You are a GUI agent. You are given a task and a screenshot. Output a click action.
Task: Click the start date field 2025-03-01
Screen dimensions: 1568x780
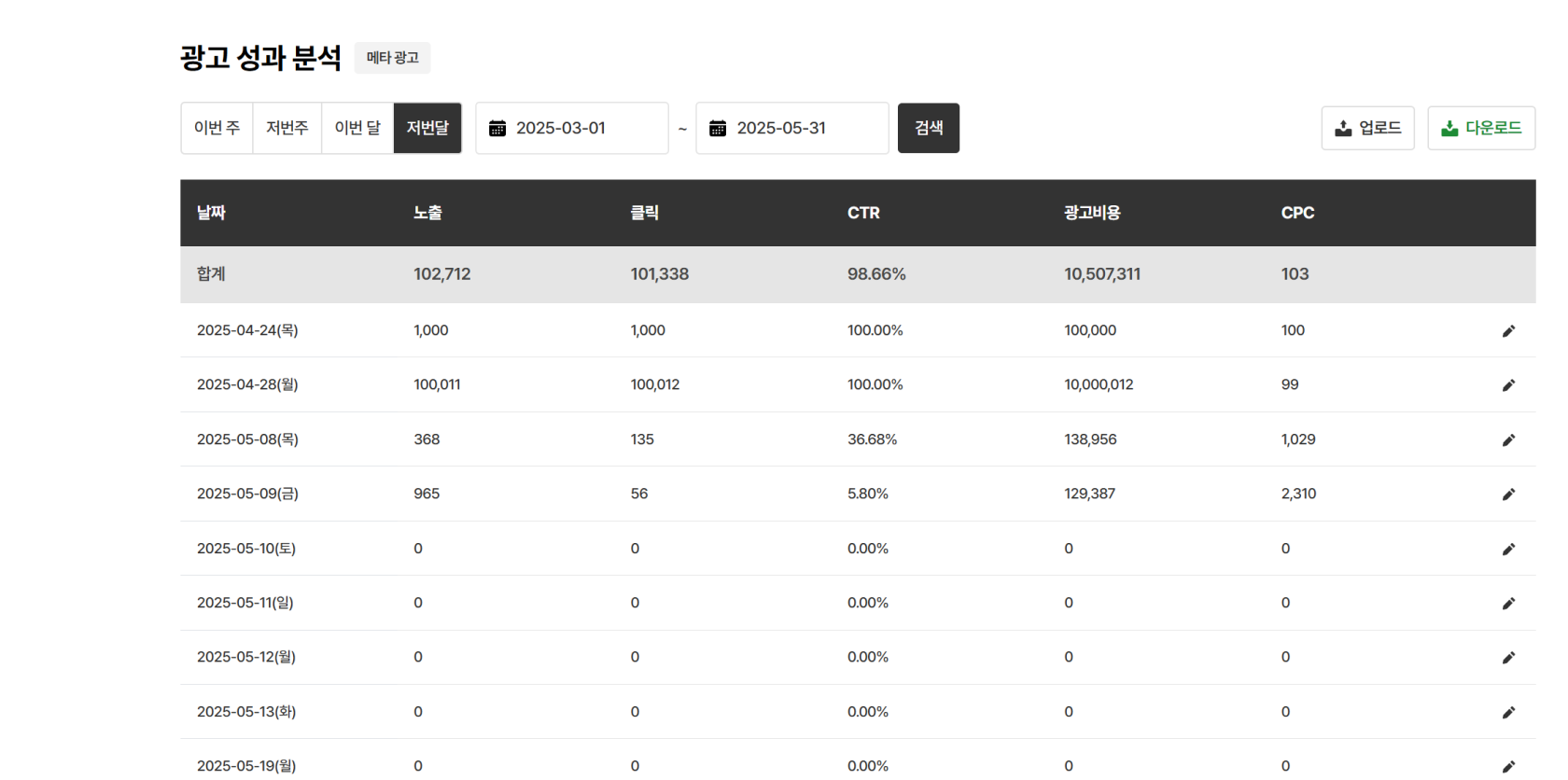[583, 128]
